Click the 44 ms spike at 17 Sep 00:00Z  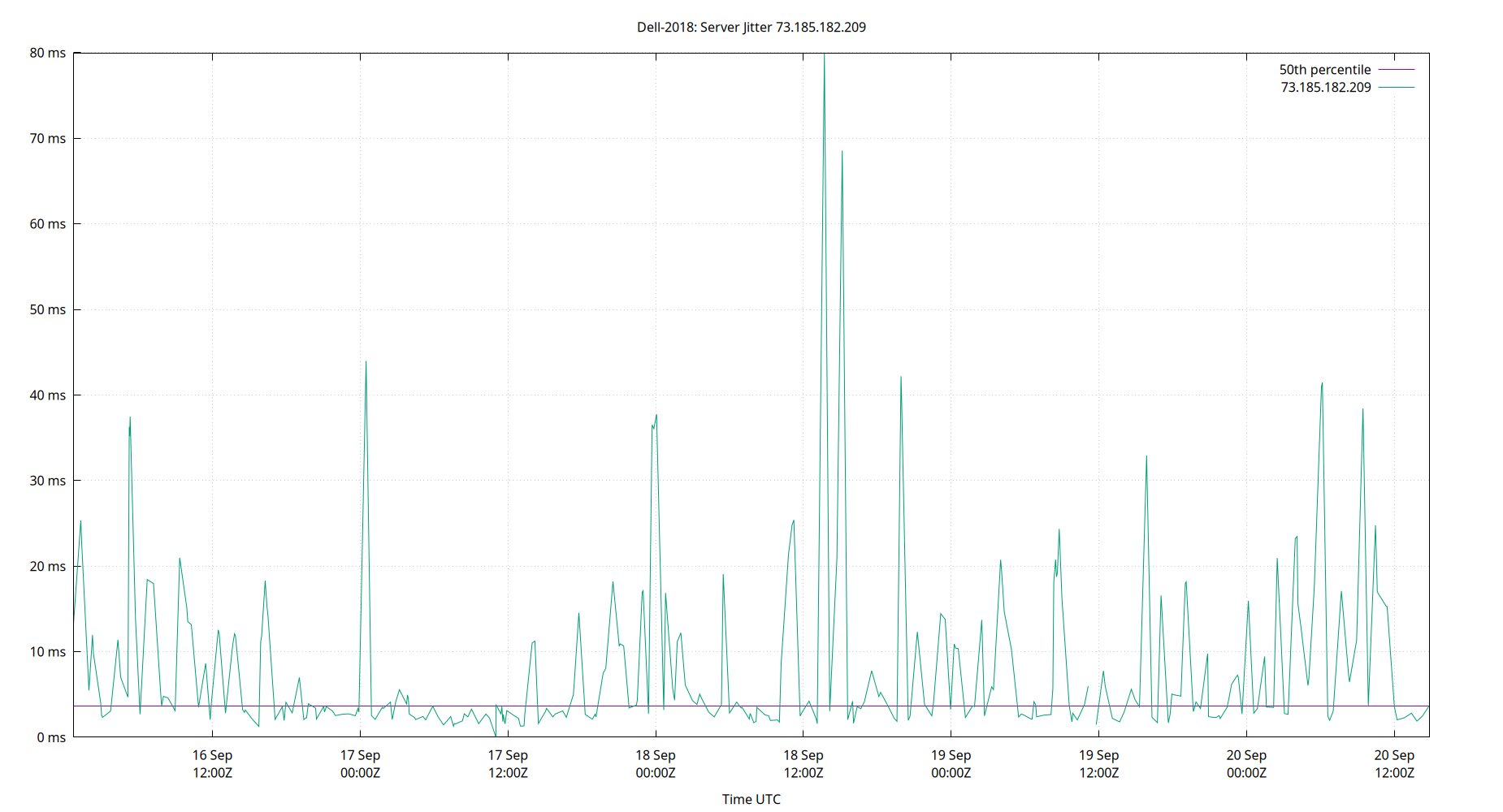click(366, 361)
